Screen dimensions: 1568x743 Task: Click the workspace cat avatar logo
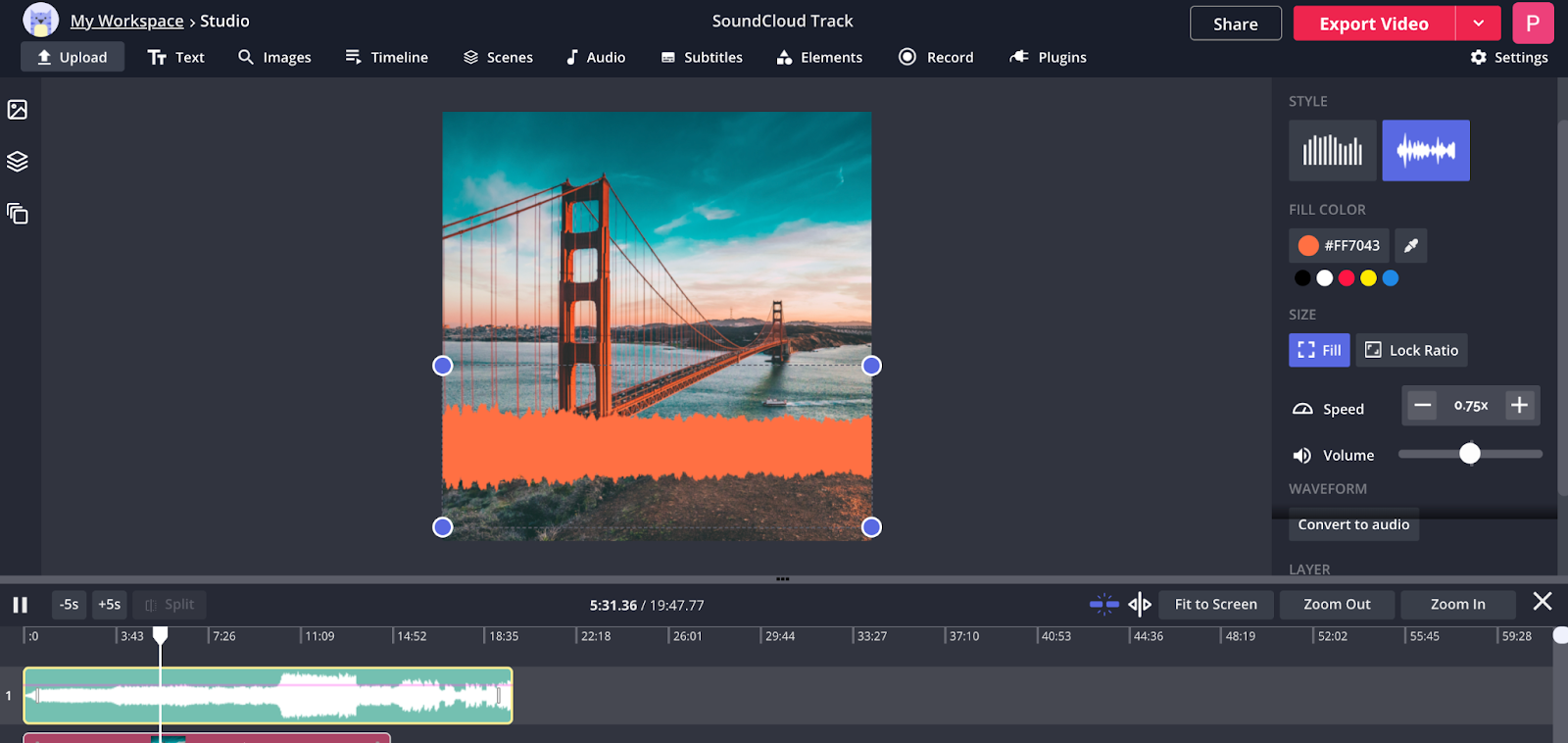[x=40, y=21]
